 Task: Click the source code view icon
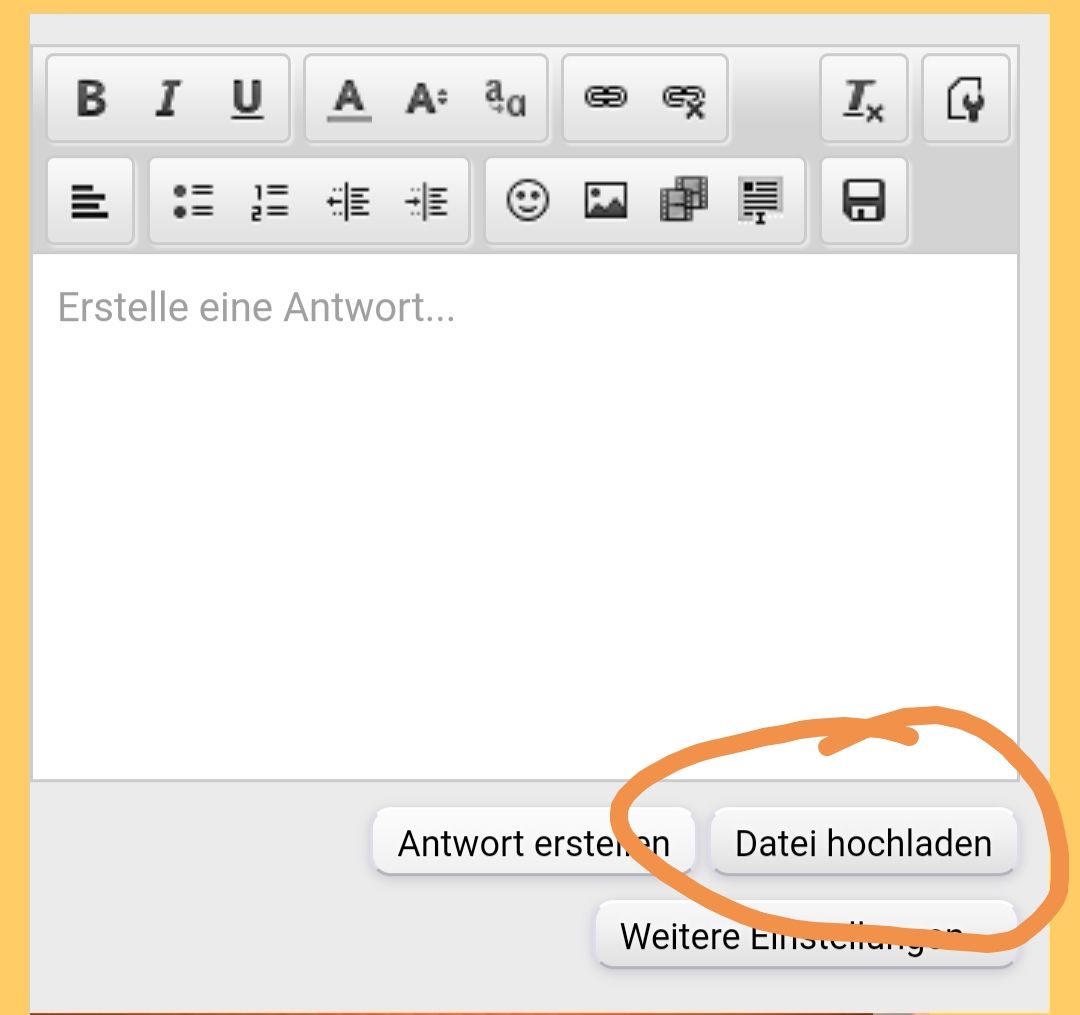click(965, 98)
